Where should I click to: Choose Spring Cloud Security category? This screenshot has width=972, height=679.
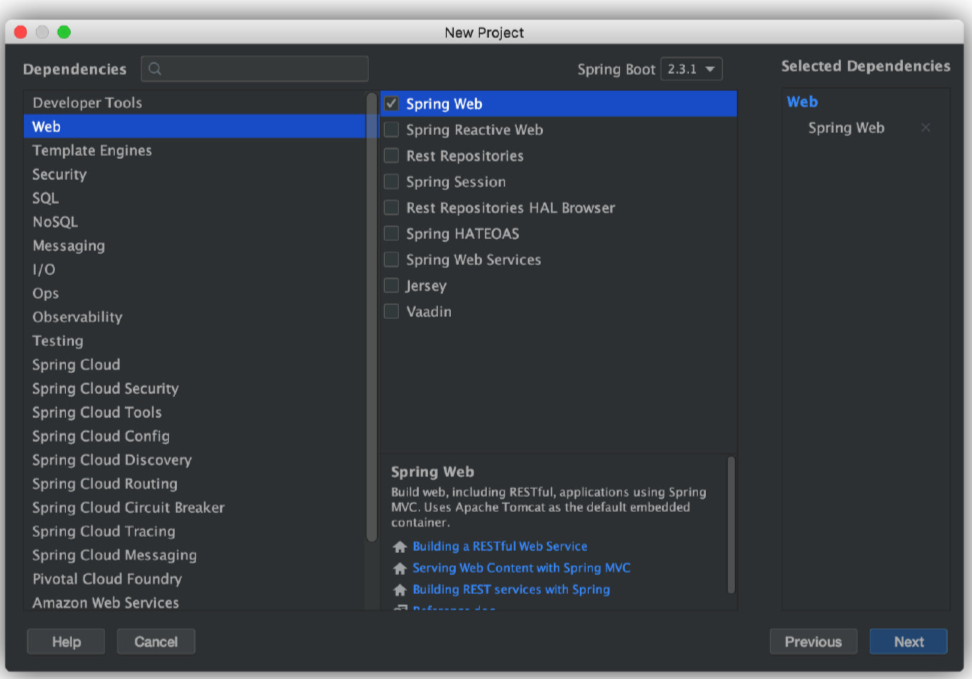click(195, 389)
